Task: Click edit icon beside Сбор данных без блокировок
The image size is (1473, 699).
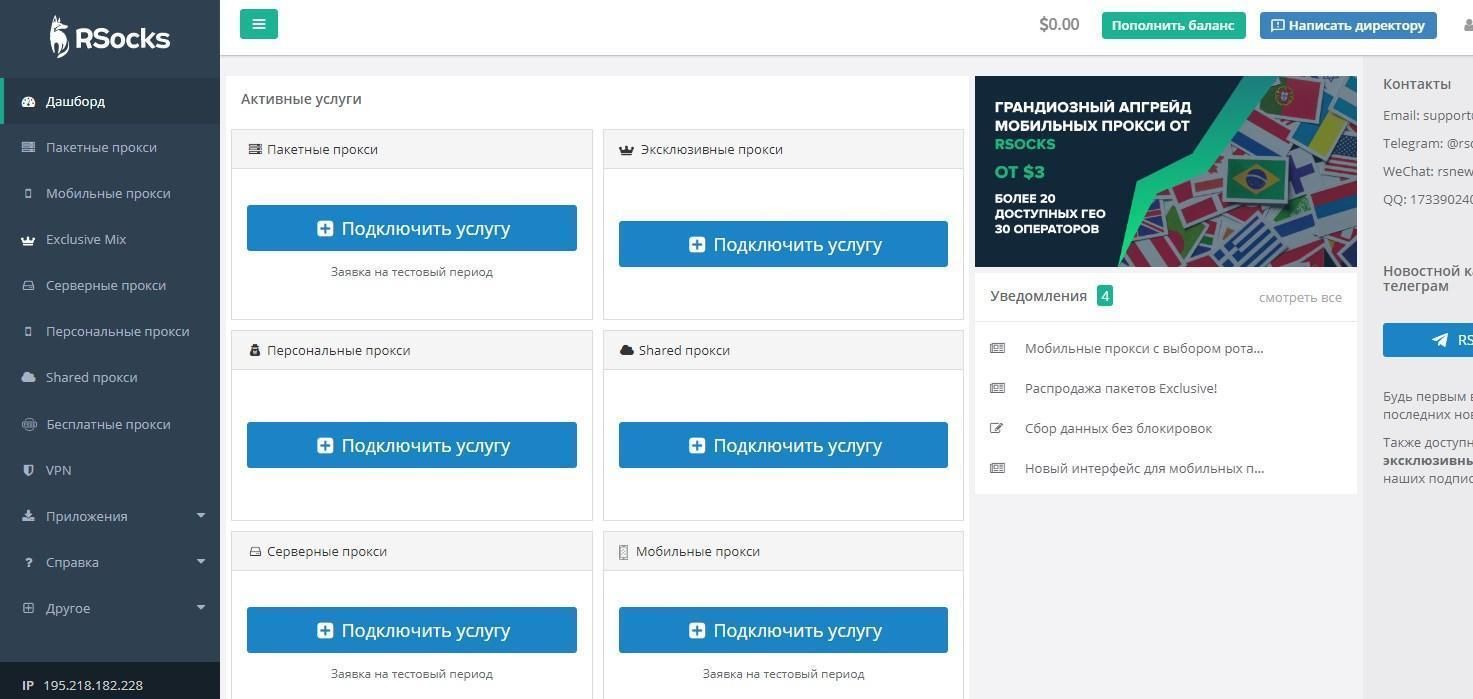Action: point(997,428)
